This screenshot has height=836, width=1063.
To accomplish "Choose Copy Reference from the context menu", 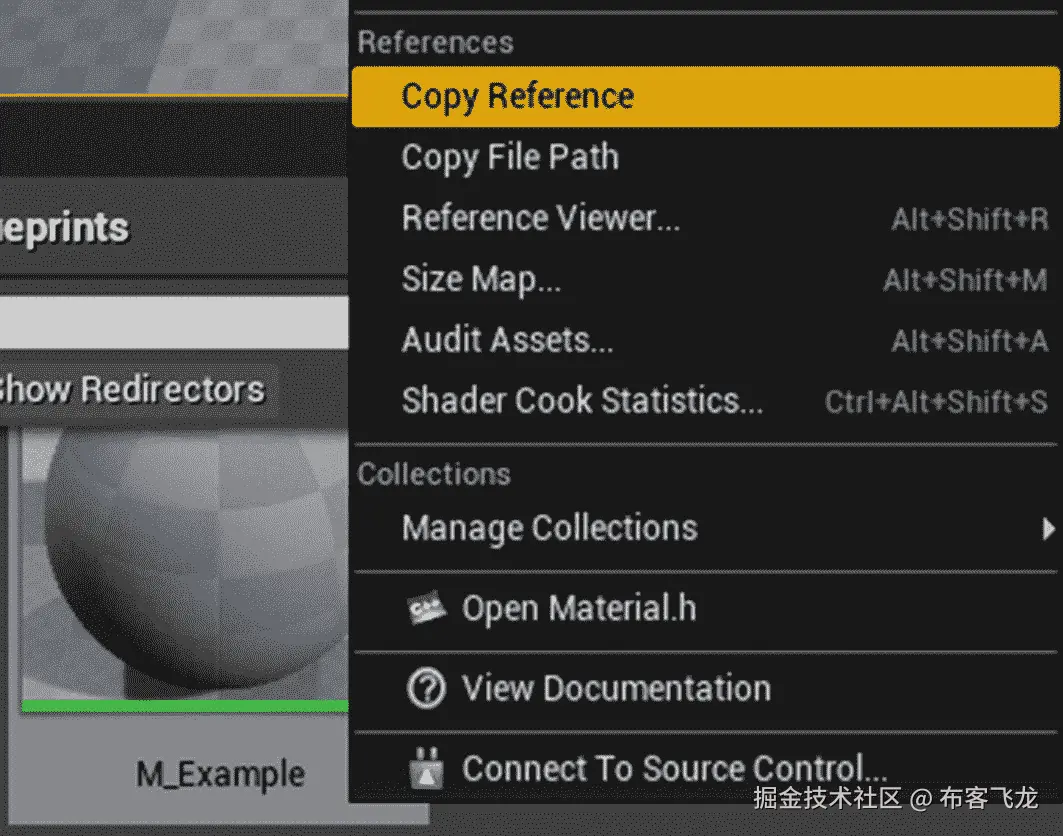I will [x=517, y=96].
